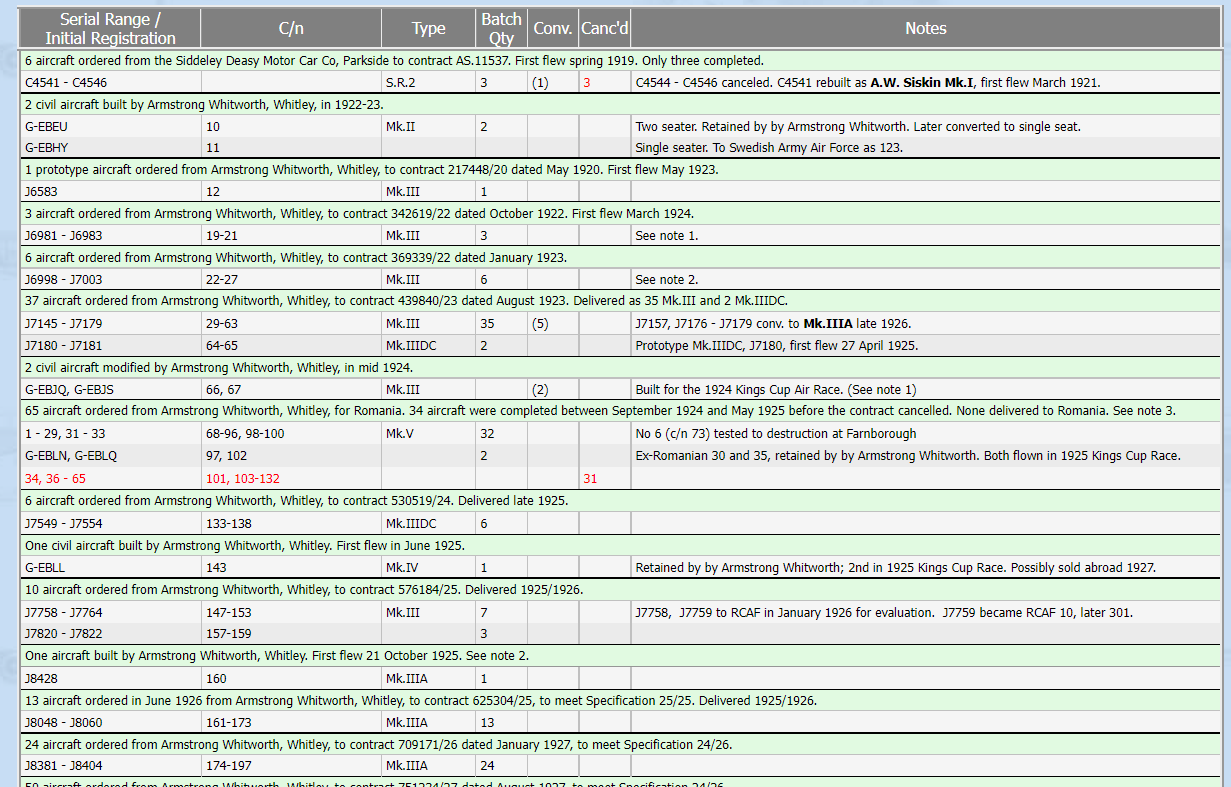Click c/n cell '29-63'

click(291, 324)
